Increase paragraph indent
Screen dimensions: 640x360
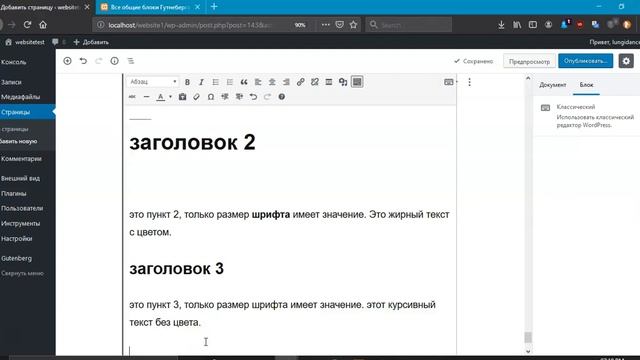pos(239,97)
